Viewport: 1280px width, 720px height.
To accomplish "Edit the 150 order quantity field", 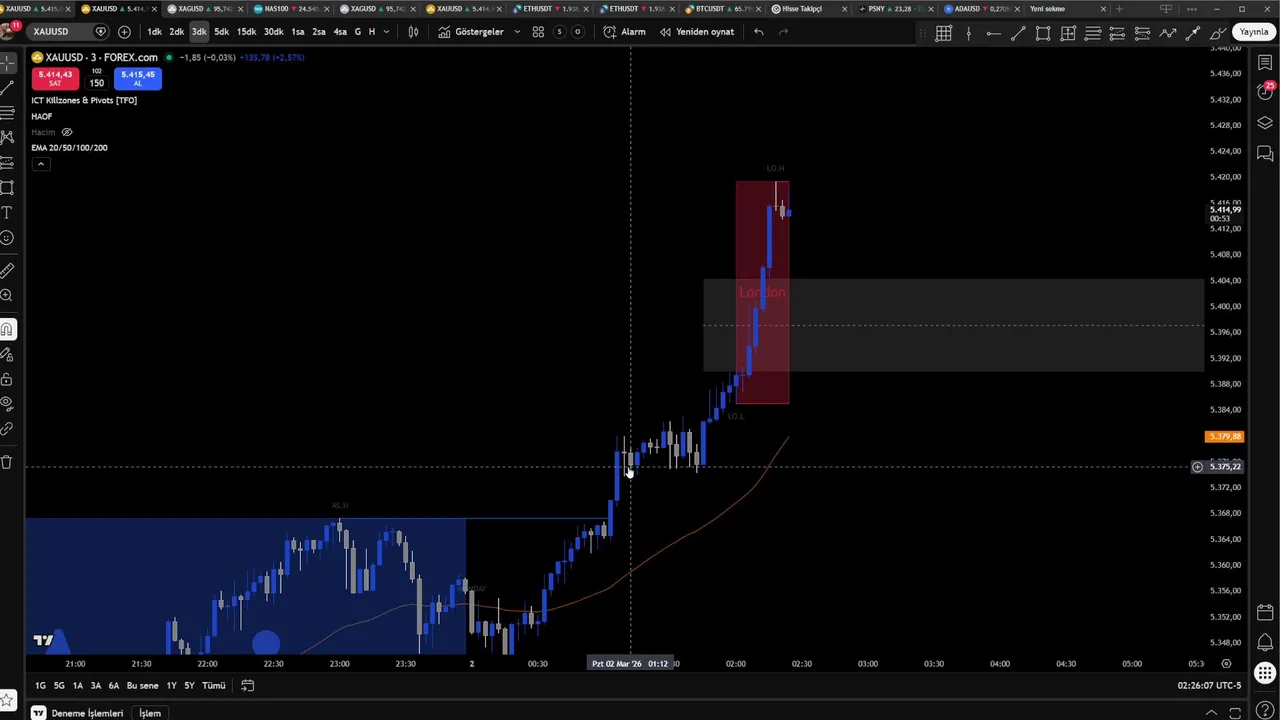I will (x=97, y=83).
